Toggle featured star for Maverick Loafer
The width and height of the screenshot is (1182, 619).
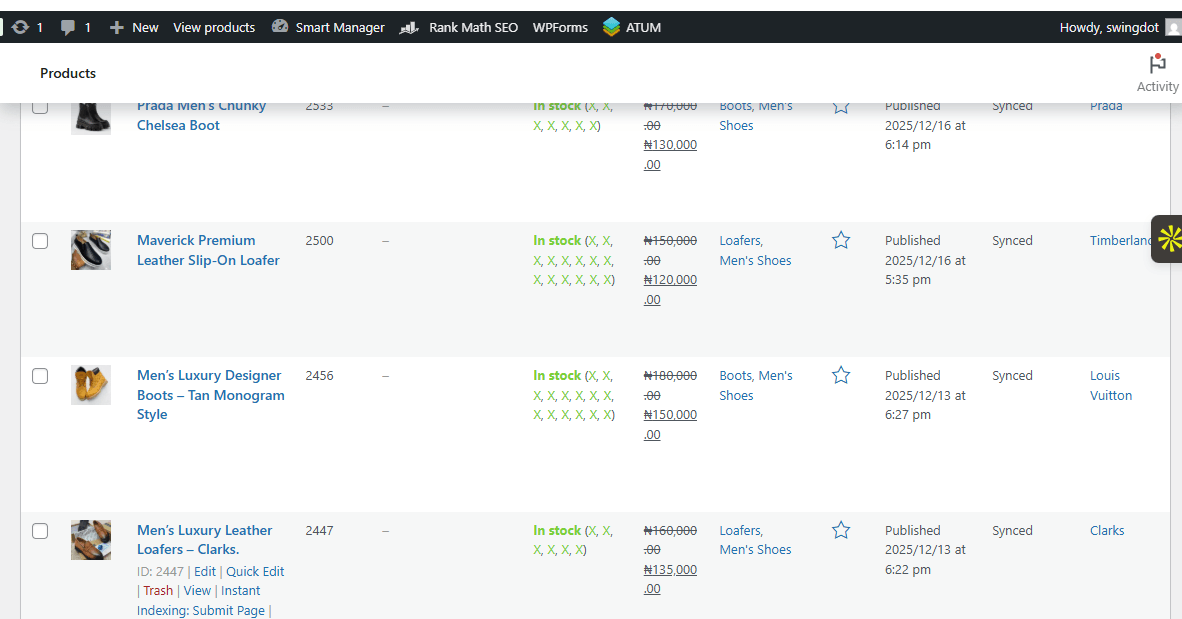pyautogui.click(x=841, y=241)
